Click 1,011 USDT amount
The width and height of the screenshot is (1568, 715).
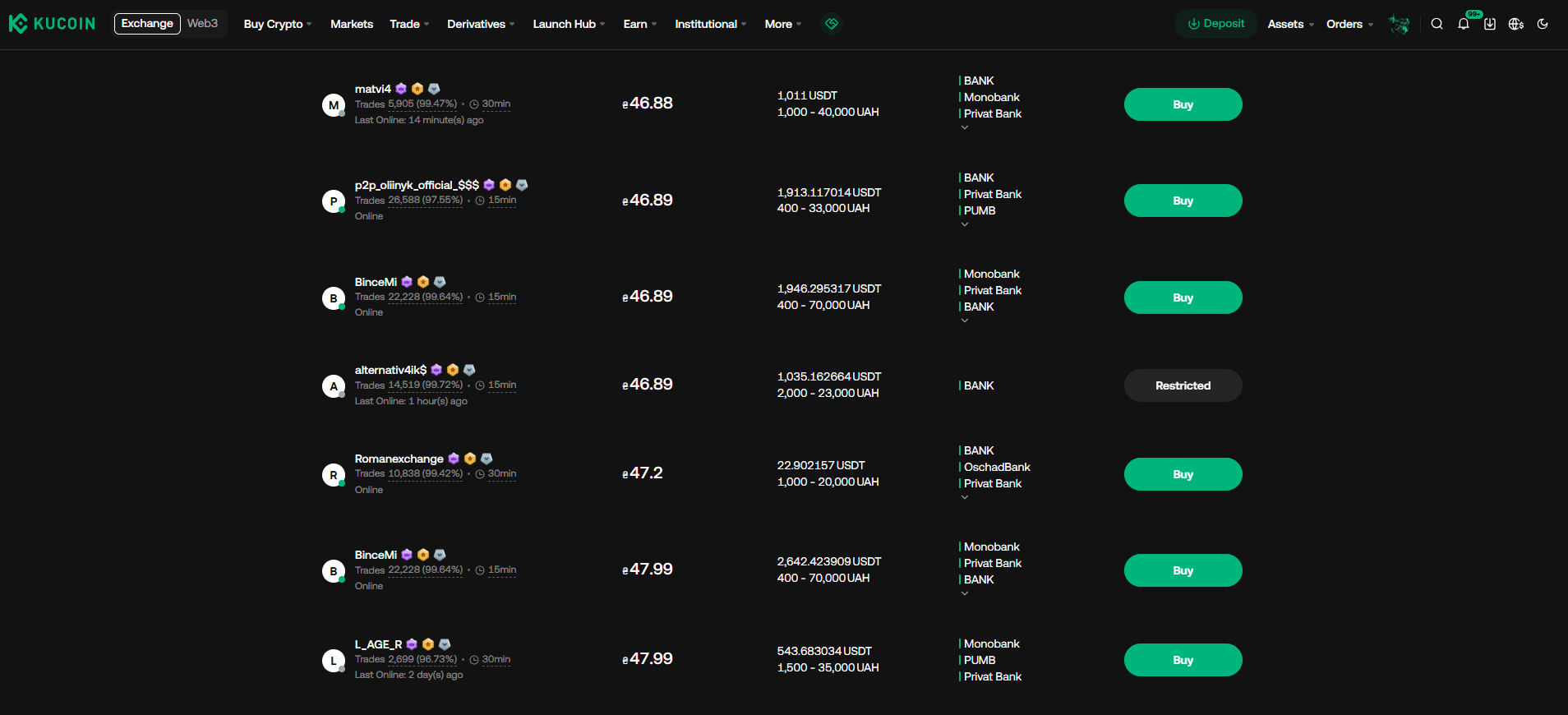coord(807,95)
